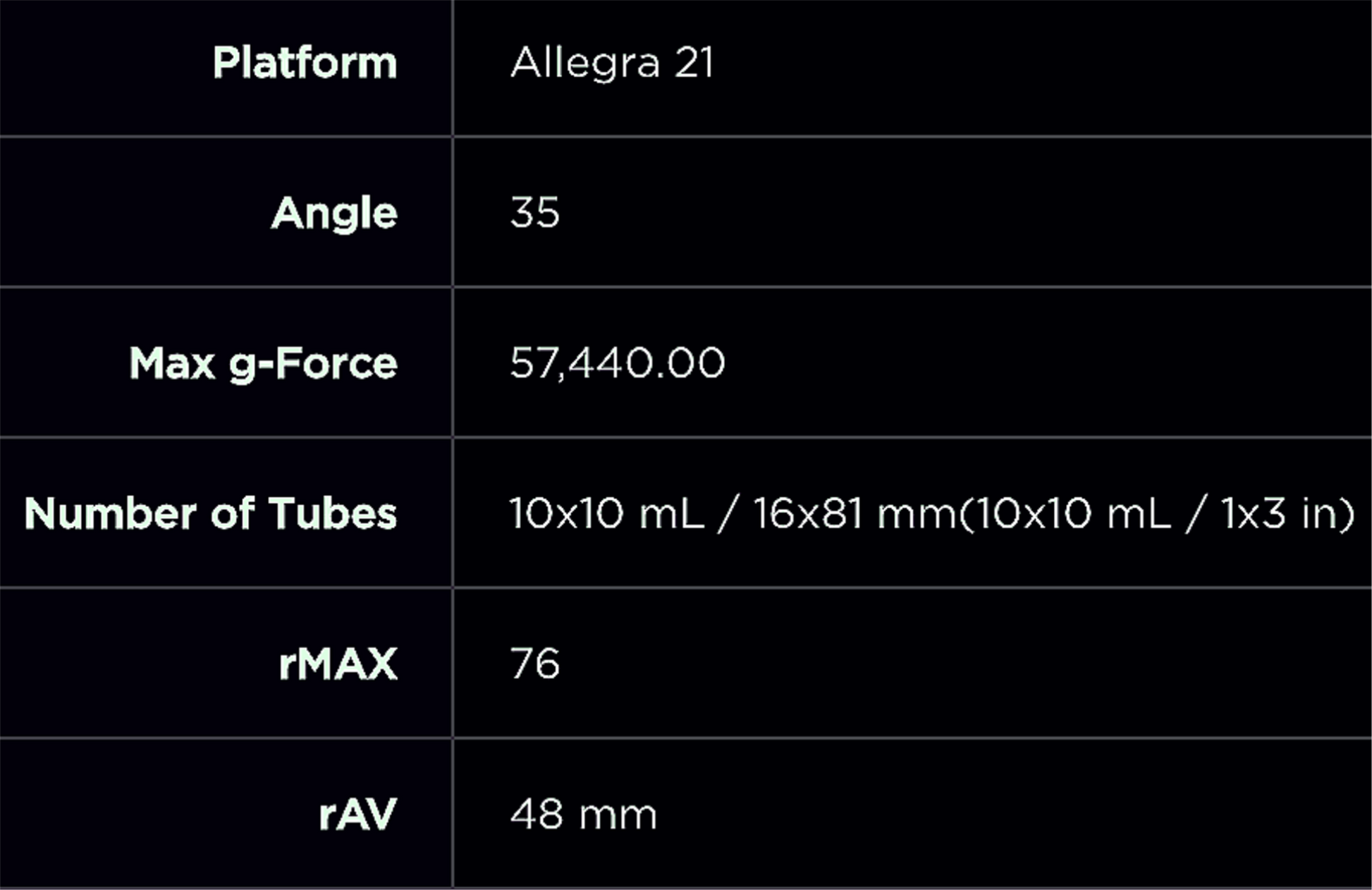Click the vertical divider beside the Angle label

[453, 213]
